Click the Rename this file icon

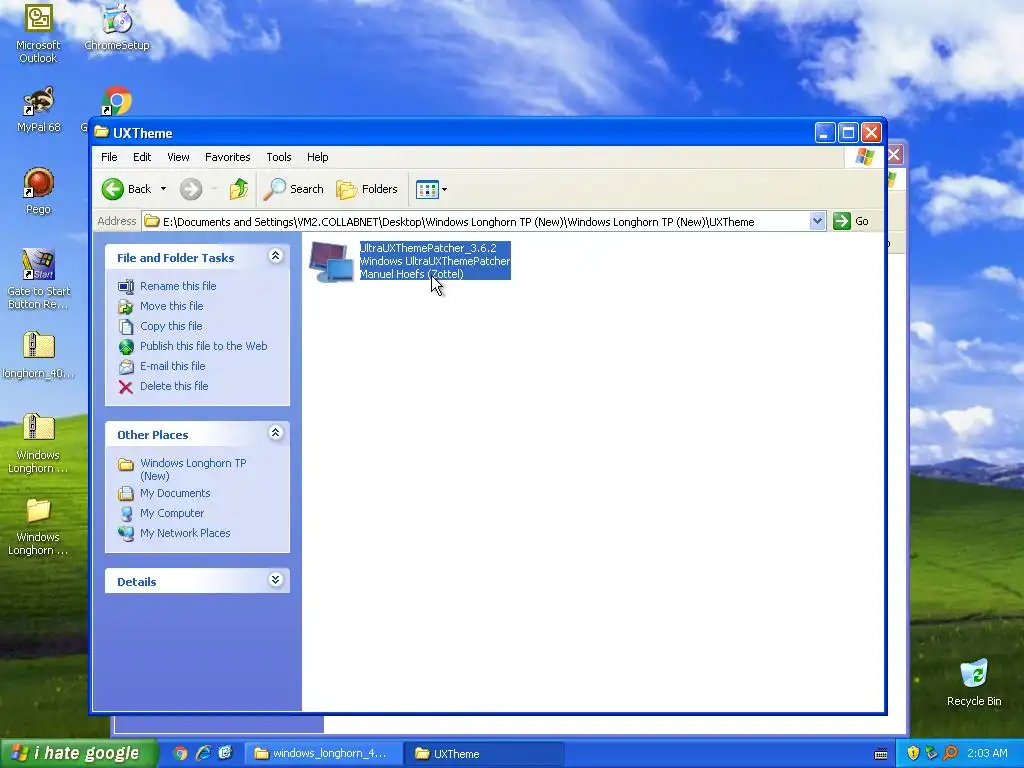126,286
